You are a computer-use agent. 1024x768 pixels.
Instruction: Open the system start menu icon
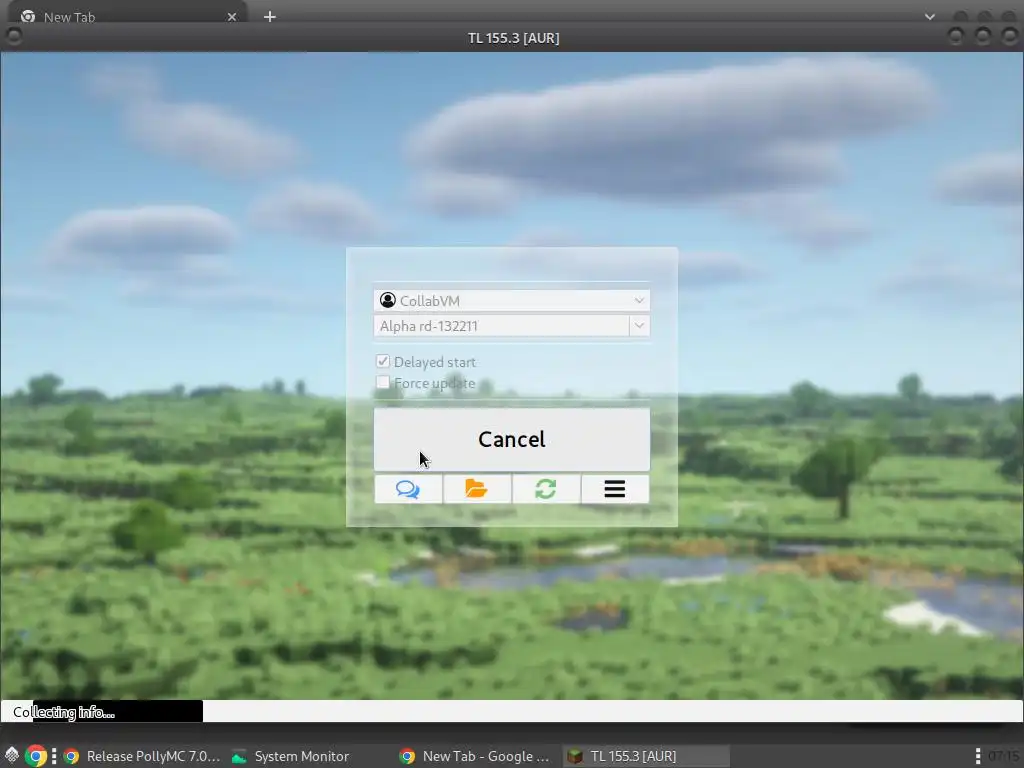pos(12,756)
